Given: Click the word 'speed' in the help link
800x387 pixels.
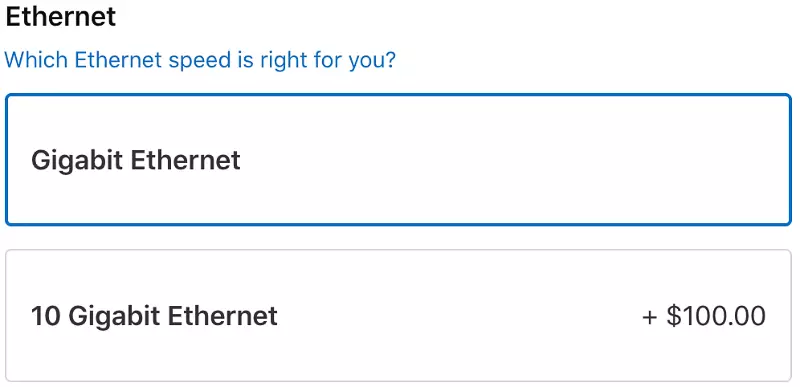Looking at the screenshot, I should 199,61.
